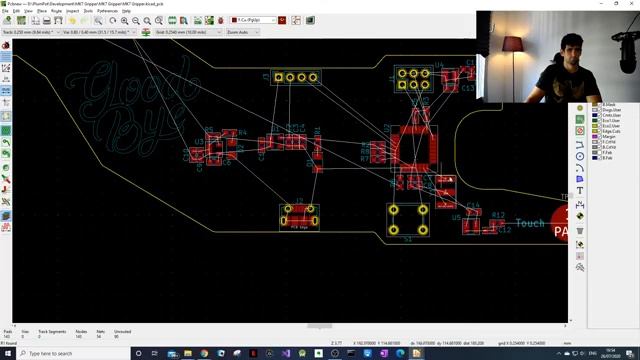Viewport: 640px width, 360px height.
Task: Select the Measure Distance tool
Action: click(580, 267)
